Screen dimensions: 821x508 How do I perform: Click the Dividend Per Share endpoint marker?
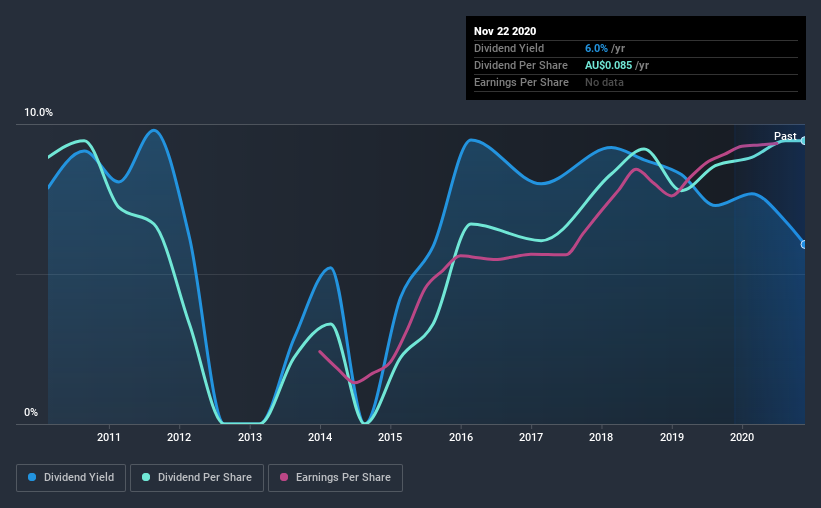(804, 140)
